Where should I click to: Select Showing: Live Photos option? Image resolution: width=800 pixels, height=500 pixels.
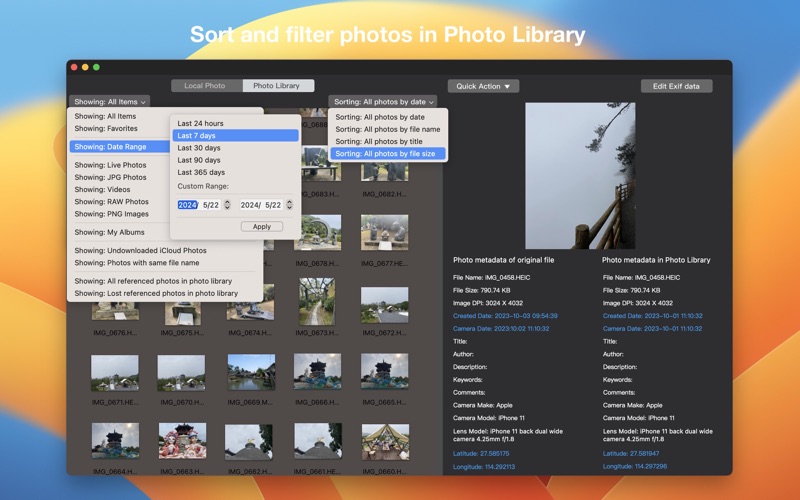coord(110,165)
